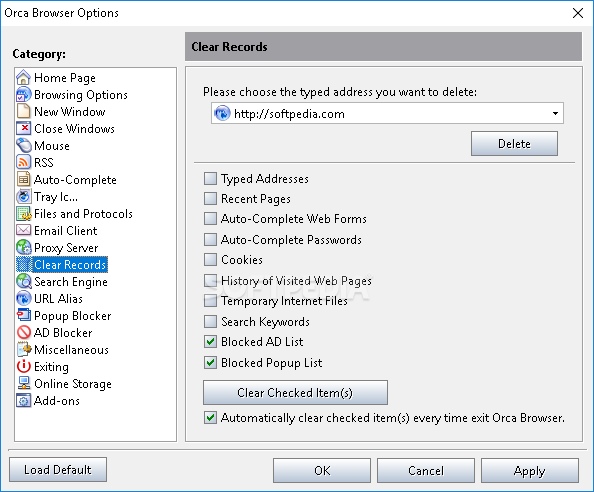Click the Search Engine magnifier icon
The width and height of the screenshot is (594, 492).
[23, 281]
